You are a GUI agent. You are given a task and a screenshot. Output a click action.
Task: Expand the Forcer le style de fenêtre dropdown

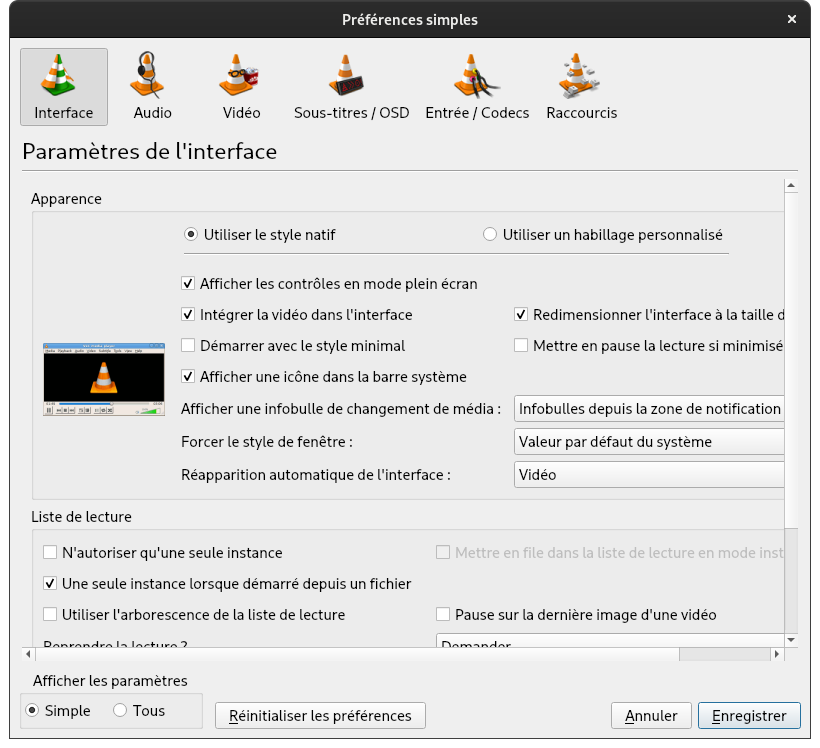(x=648, y=441)
